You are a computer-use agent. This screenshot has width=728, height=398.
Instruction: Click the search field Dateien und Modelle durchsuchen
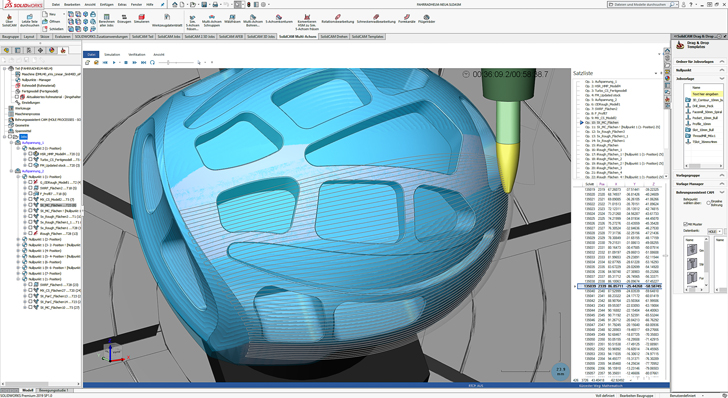[644, 4]
